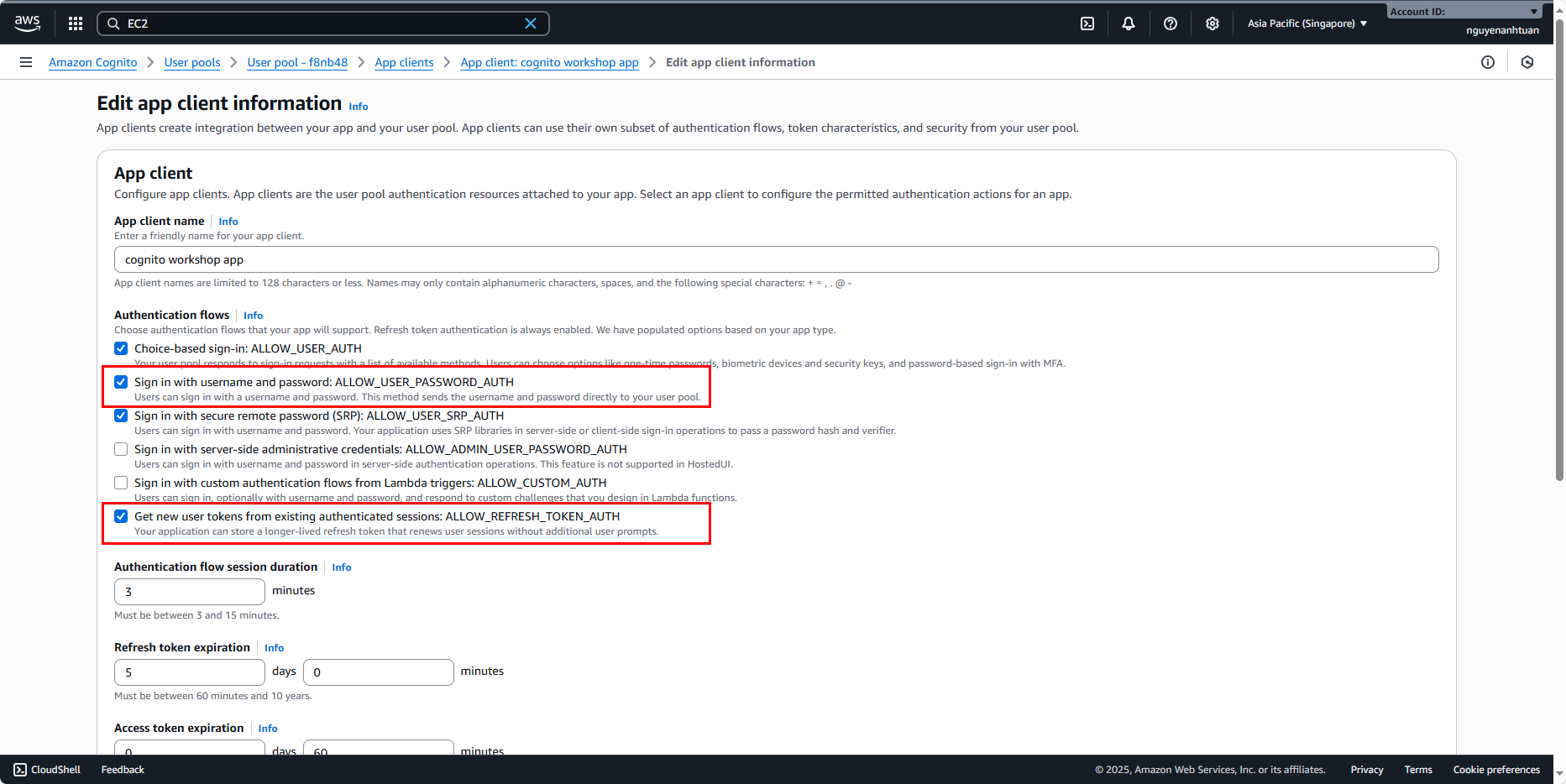Open the notifications bell
The width and height of the screenshot is (1566, 784).
pos(1129,24)
